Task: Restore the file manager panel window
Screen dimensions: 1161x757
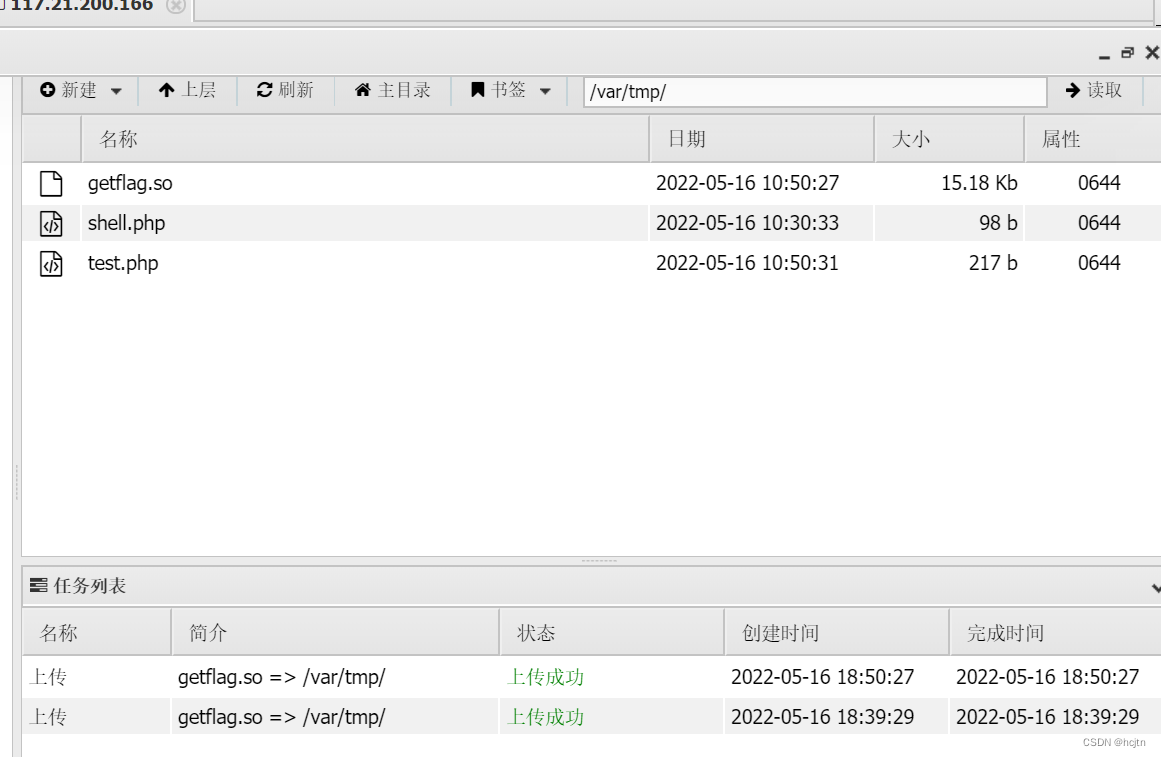Action: (1128, 53)
